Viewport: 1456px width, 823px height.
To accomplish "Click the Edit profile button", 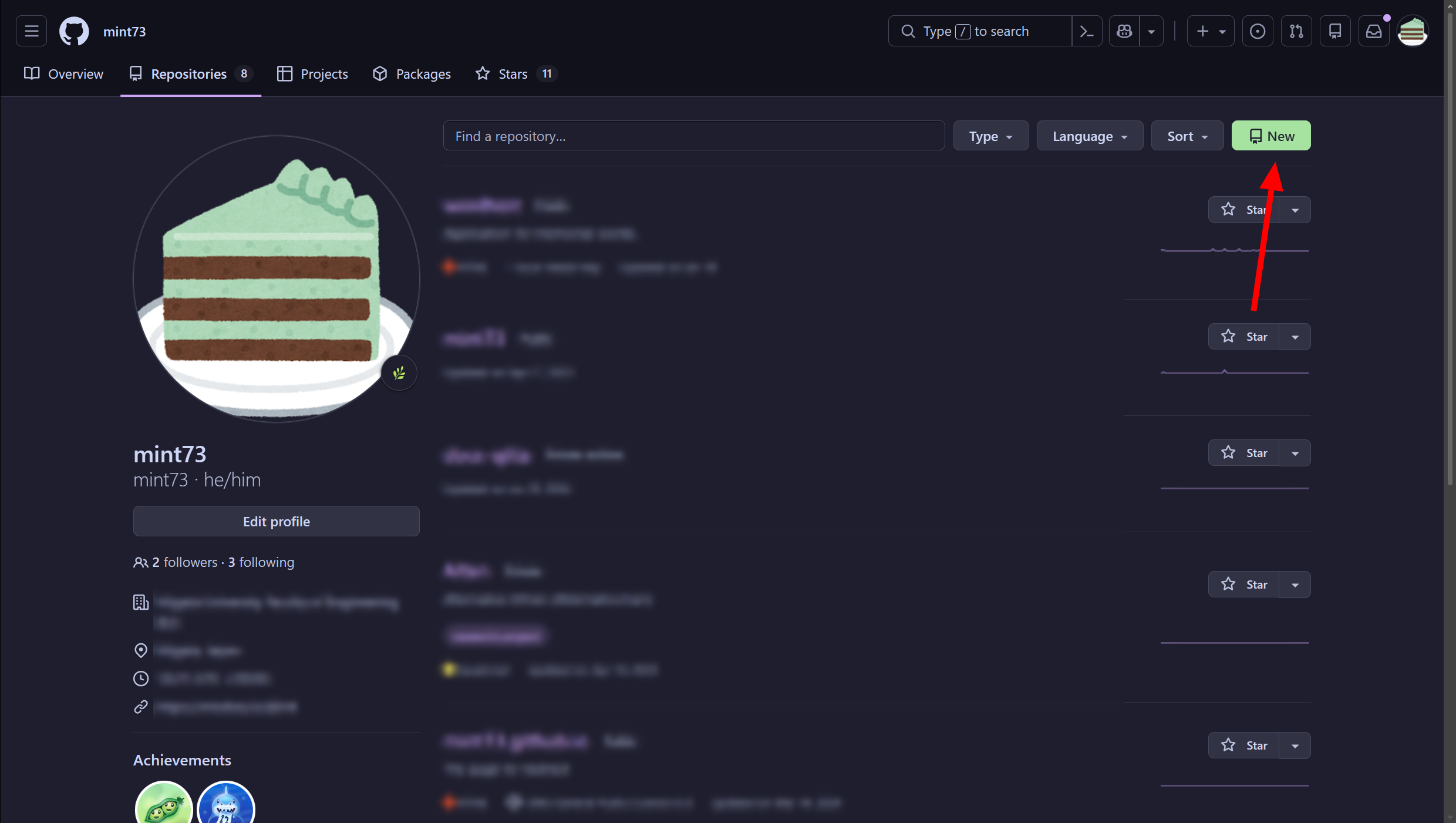I will coord(276,521).
